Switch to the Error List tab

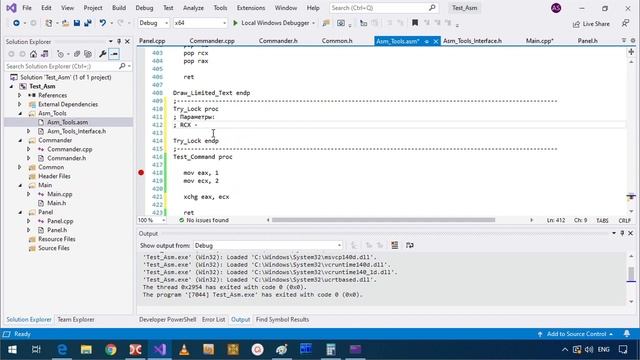click(x=213, y=320)
